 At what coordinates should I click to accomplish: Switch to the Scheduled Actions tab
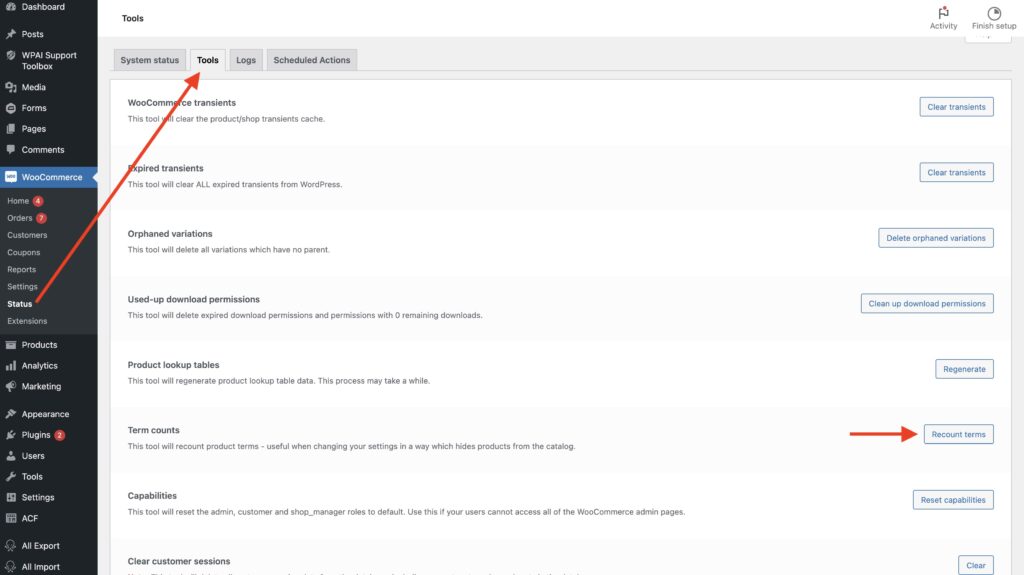tap(312, 60)
